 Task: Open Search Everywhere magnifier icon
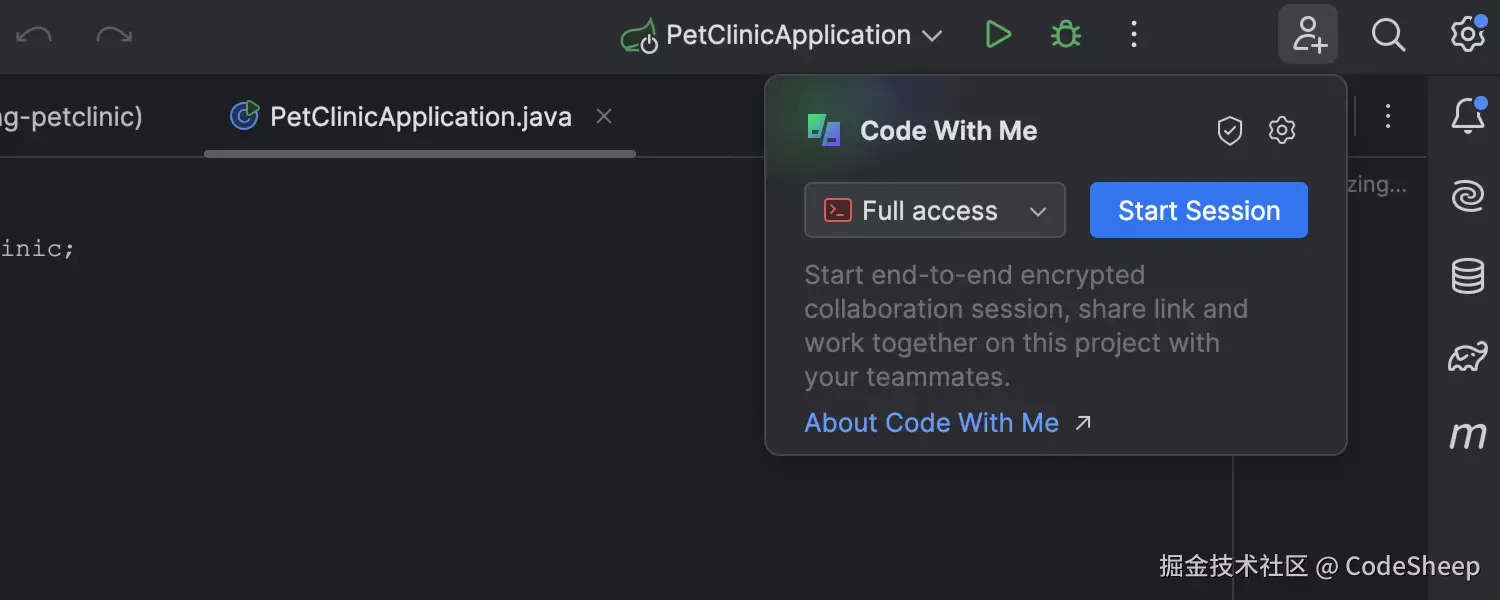click(1388, 35)
